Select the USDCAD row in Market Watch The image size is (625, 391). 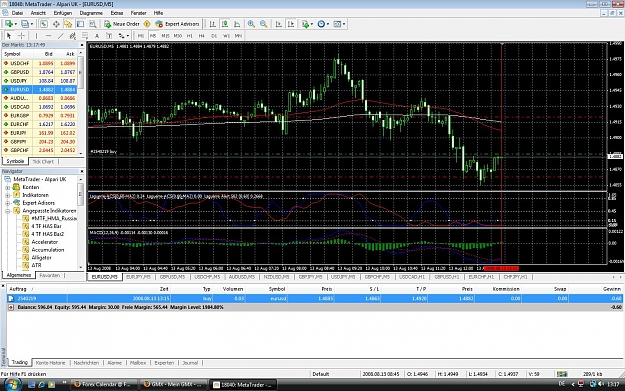[39, 107]
